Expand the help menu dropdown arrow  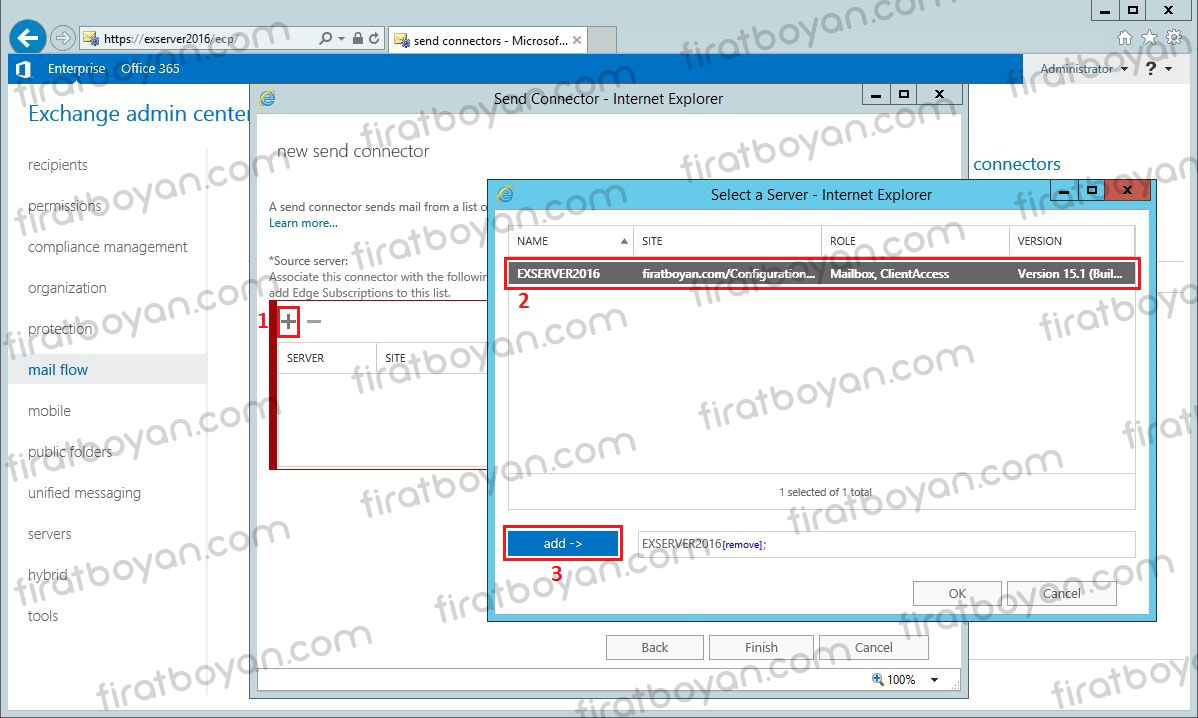[x=1169, y=69]
